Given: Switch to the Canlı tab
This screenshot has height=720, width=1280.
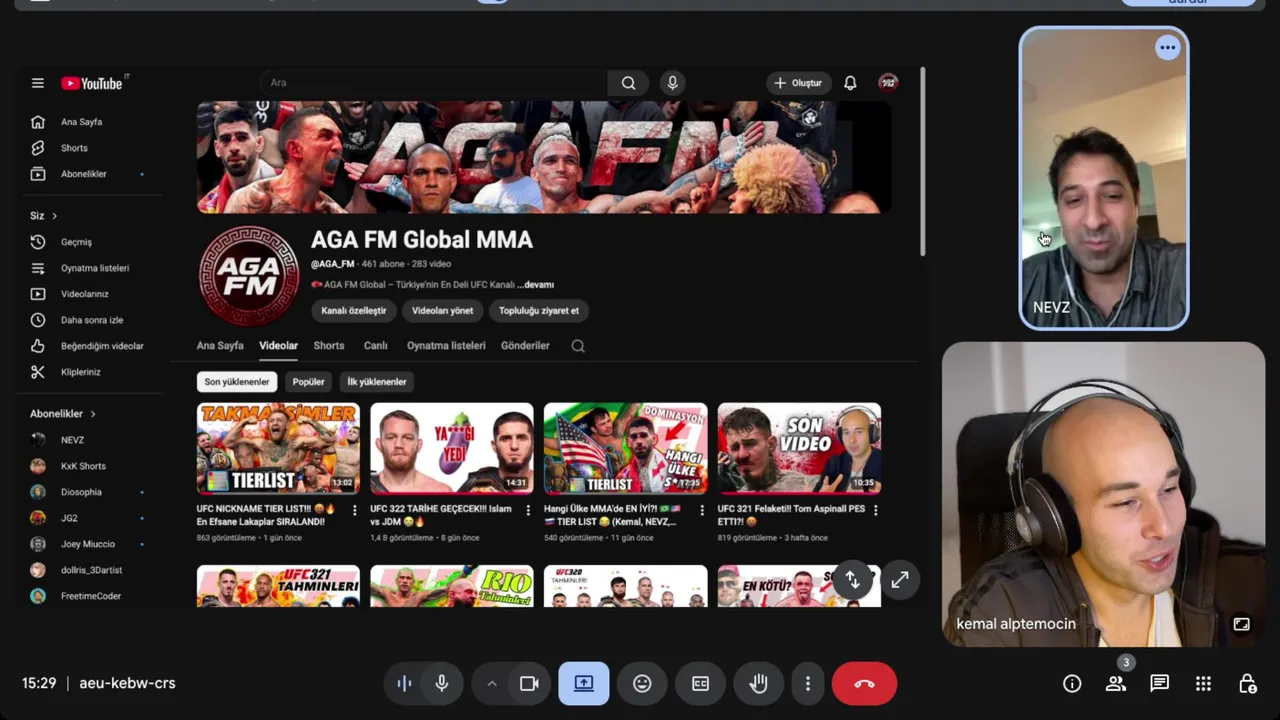Looking at the screenshot, I should [x=375, y=346].
